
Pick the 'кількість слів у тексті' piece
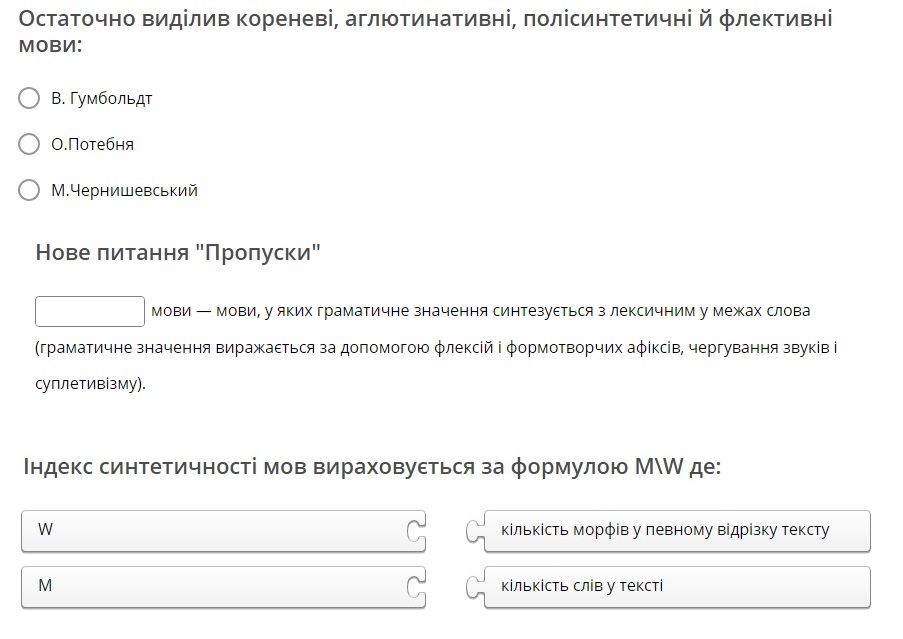[x=677, y=587]
